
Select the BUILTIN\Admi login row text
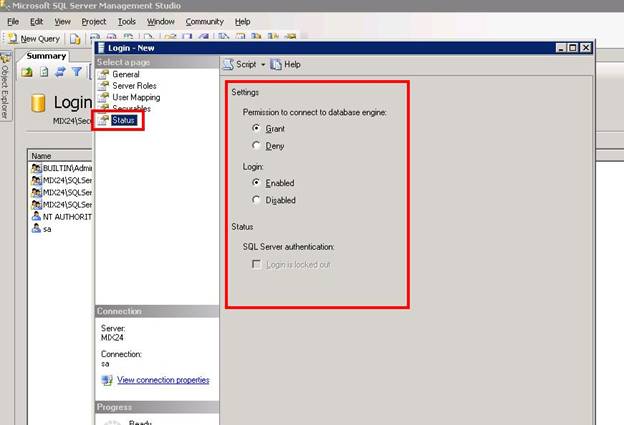pos(67,168)
